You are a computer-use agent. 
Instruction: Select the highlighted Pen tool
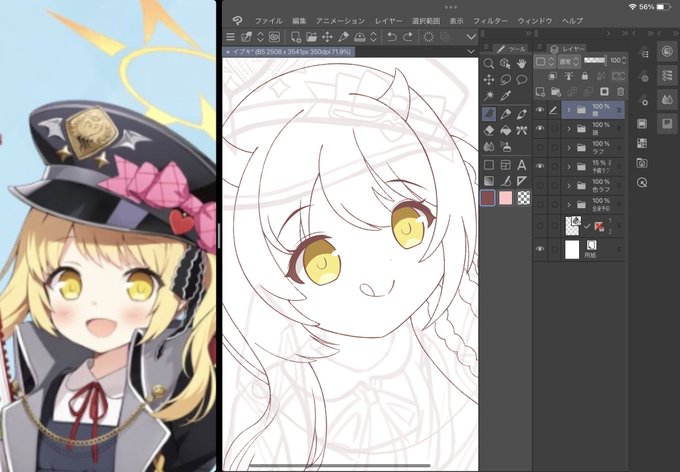click(x=489, y=114)
